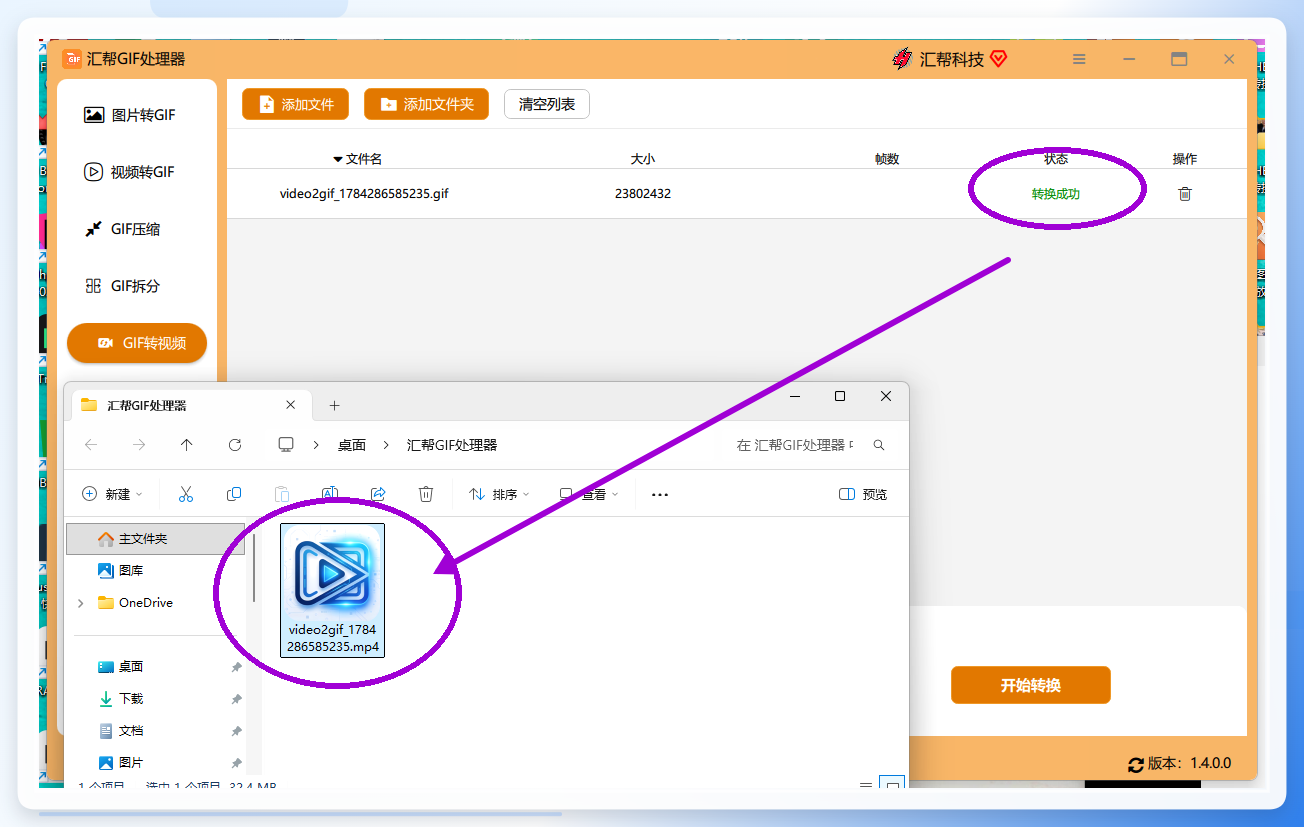Click the 23802432 size value
1304x827 pixels.
(643, 194)
